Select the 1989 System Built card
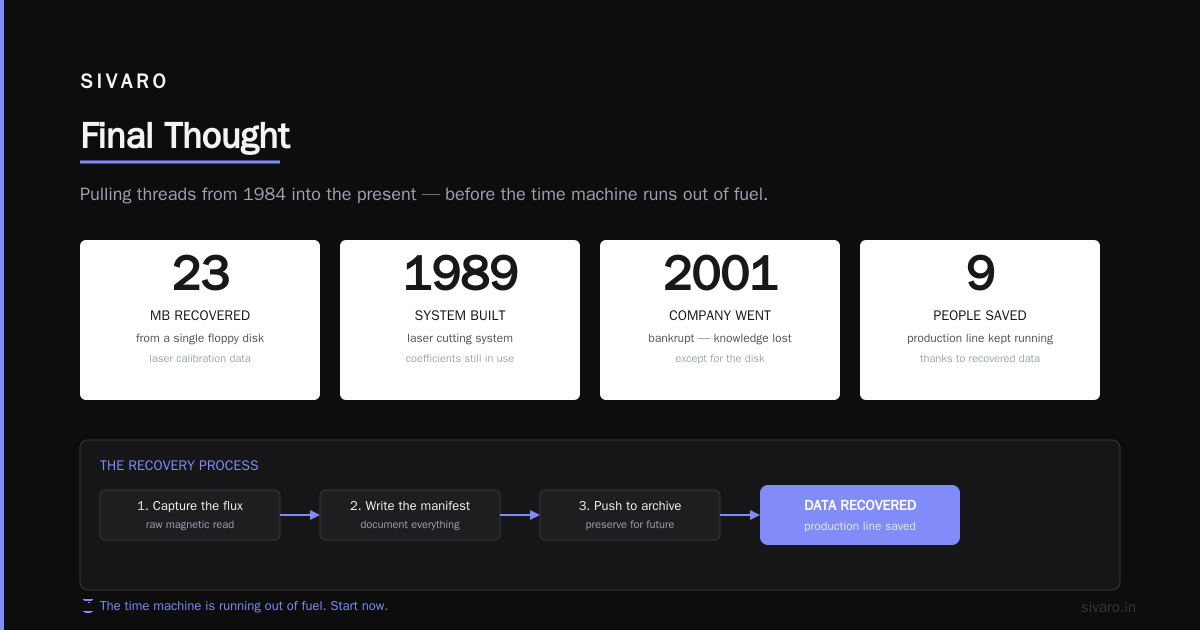This screenshot has width=1200, height=630. pyautogui.click(x=460, y=320)
